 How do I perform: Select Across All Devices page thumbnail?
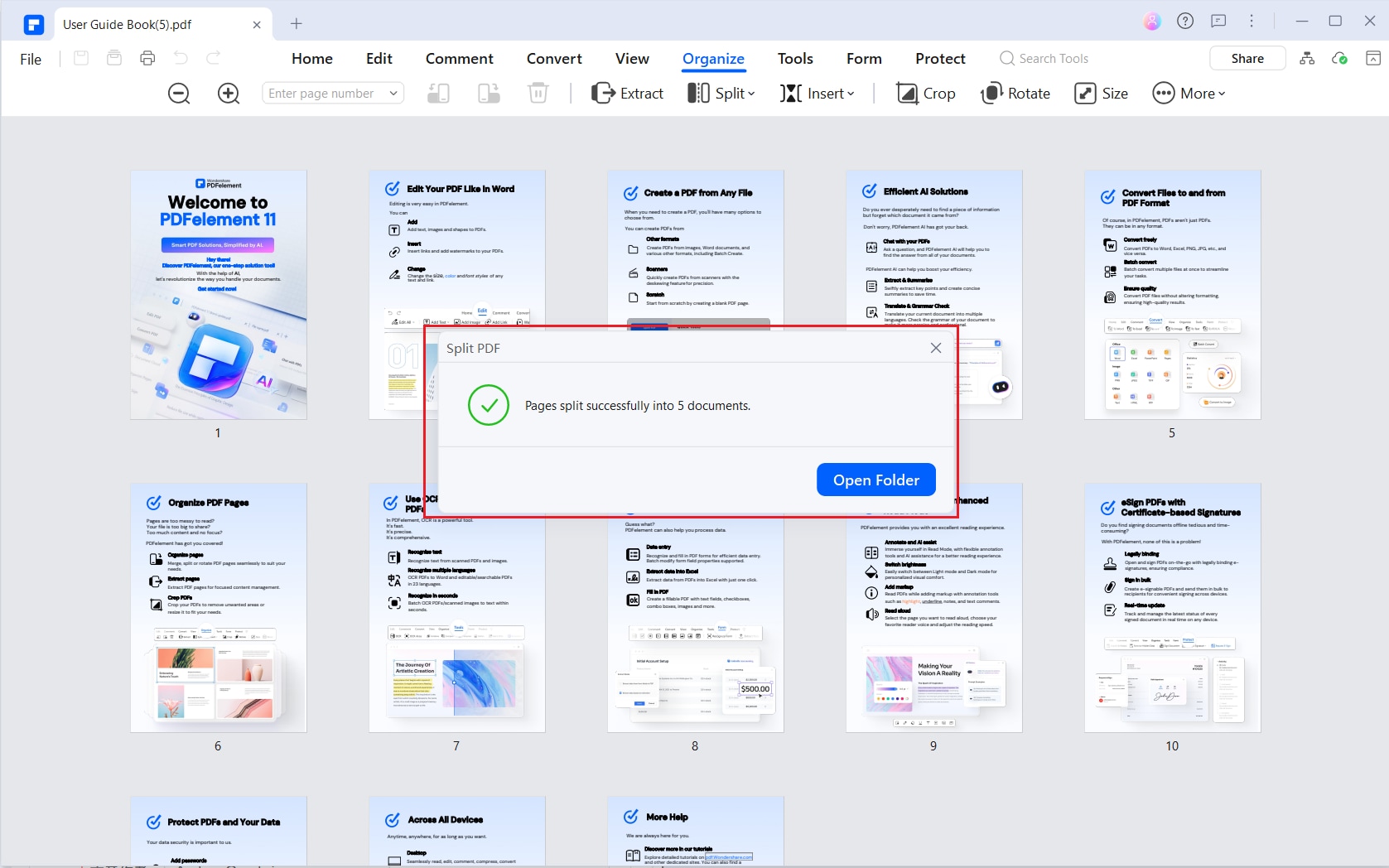[x=457, y=832]
